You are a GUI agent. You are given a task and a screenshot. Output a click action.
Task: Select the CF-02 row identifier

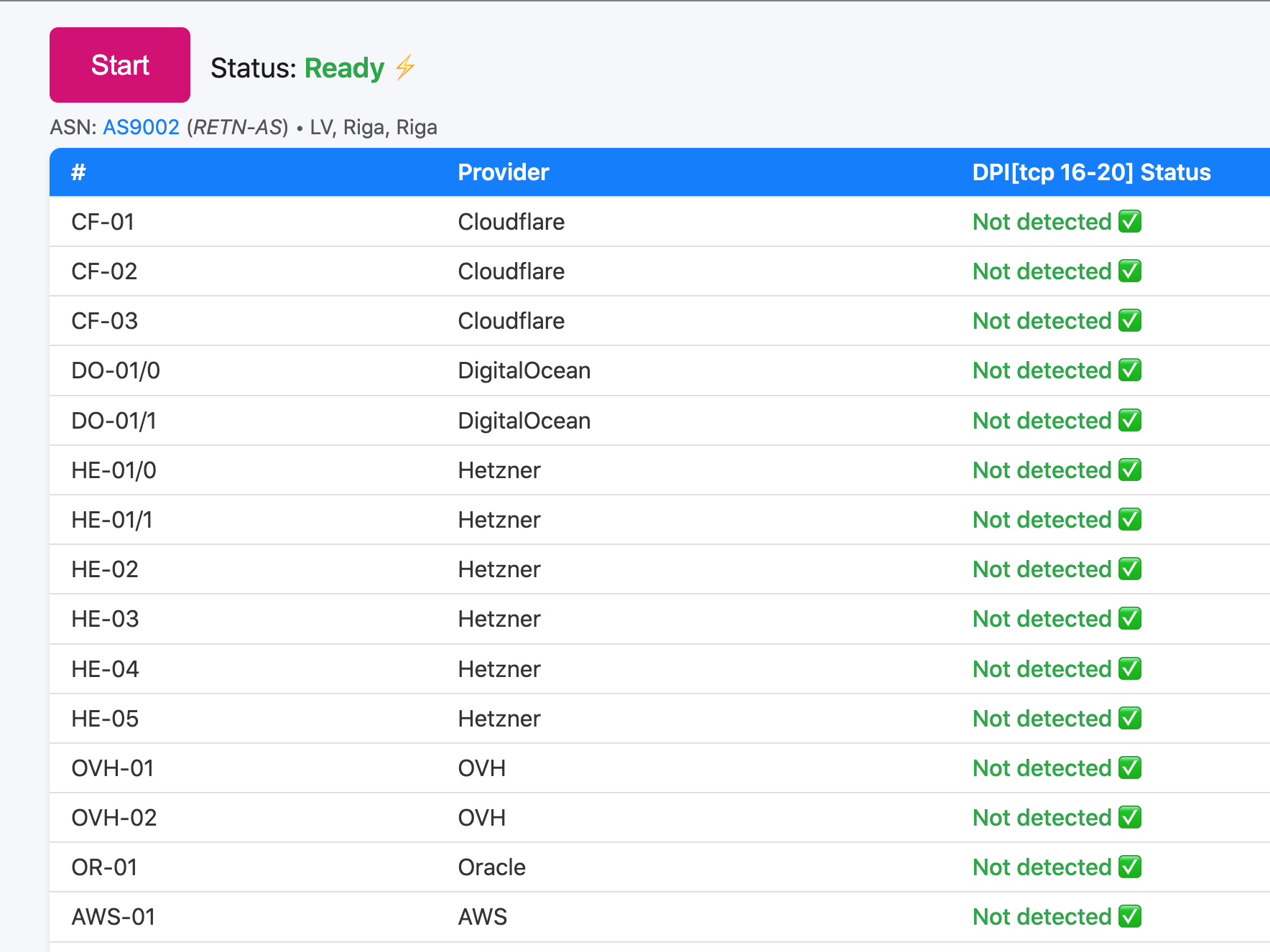[x=104, y=271]
